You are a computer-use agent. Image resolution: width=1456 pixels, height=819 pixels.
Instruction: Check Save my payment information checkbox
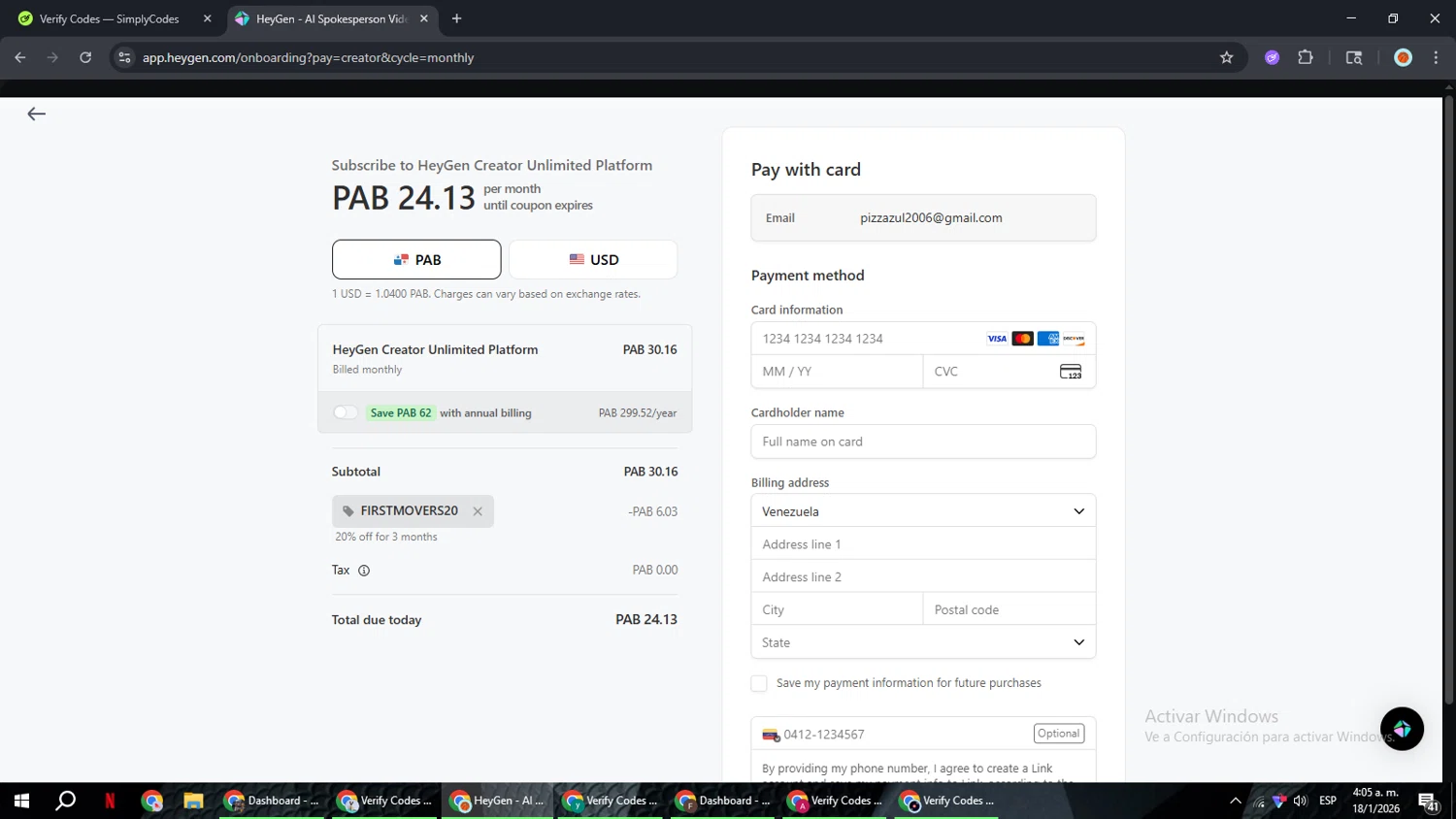[x=759, y=684]
